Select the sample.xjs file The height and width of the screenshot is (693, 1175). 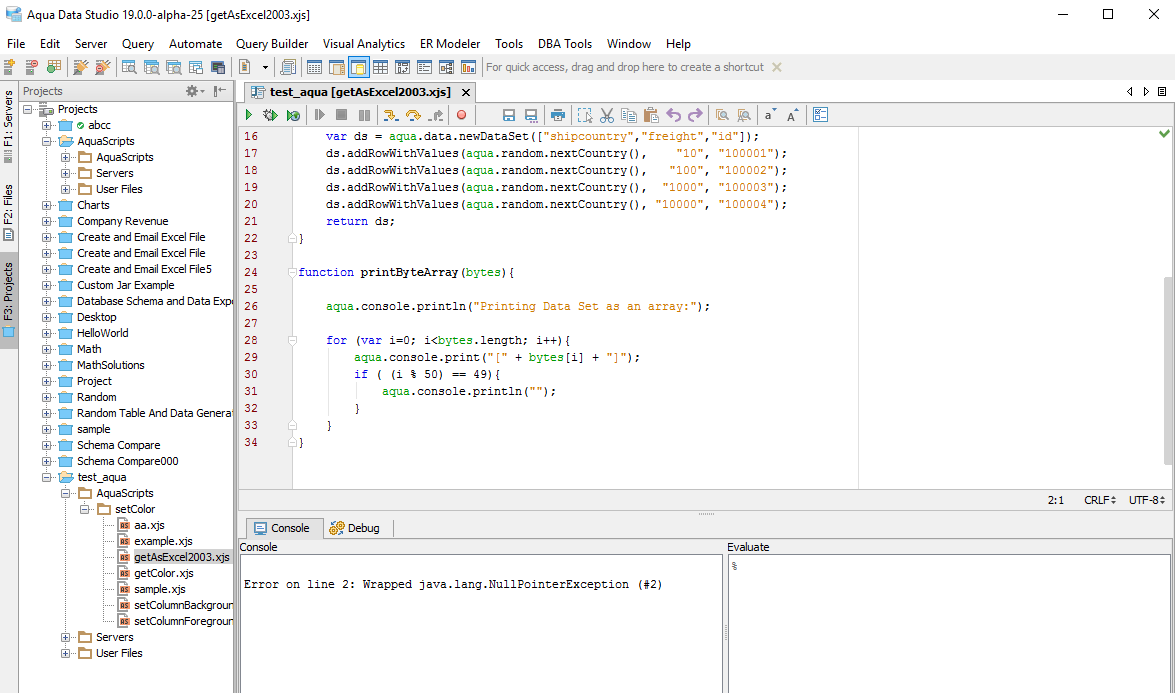[160, 590]
